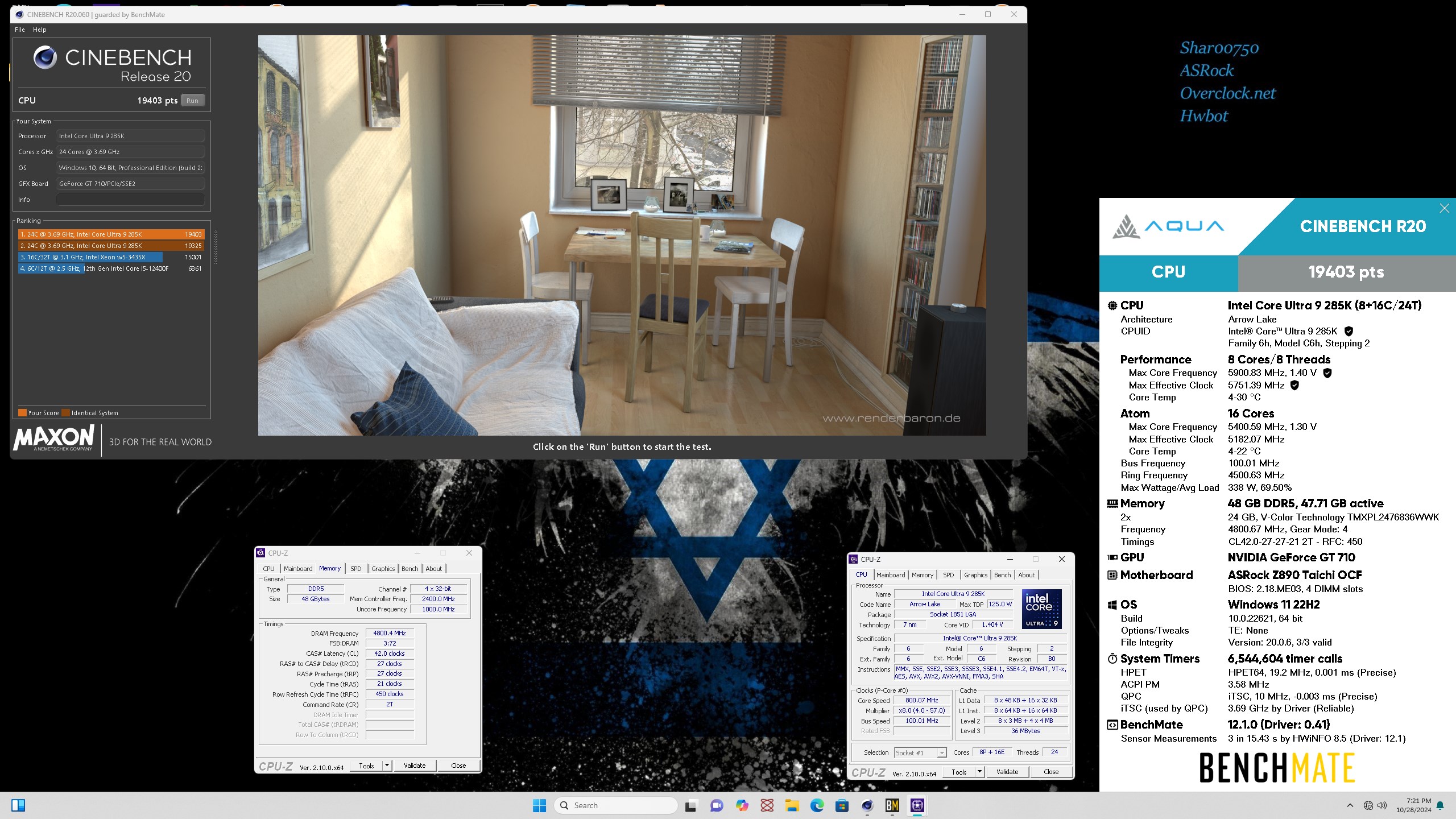Click the Max Core Frequency verified shield
This screenshot has width=1456, height=819.
click(1327, 373)
